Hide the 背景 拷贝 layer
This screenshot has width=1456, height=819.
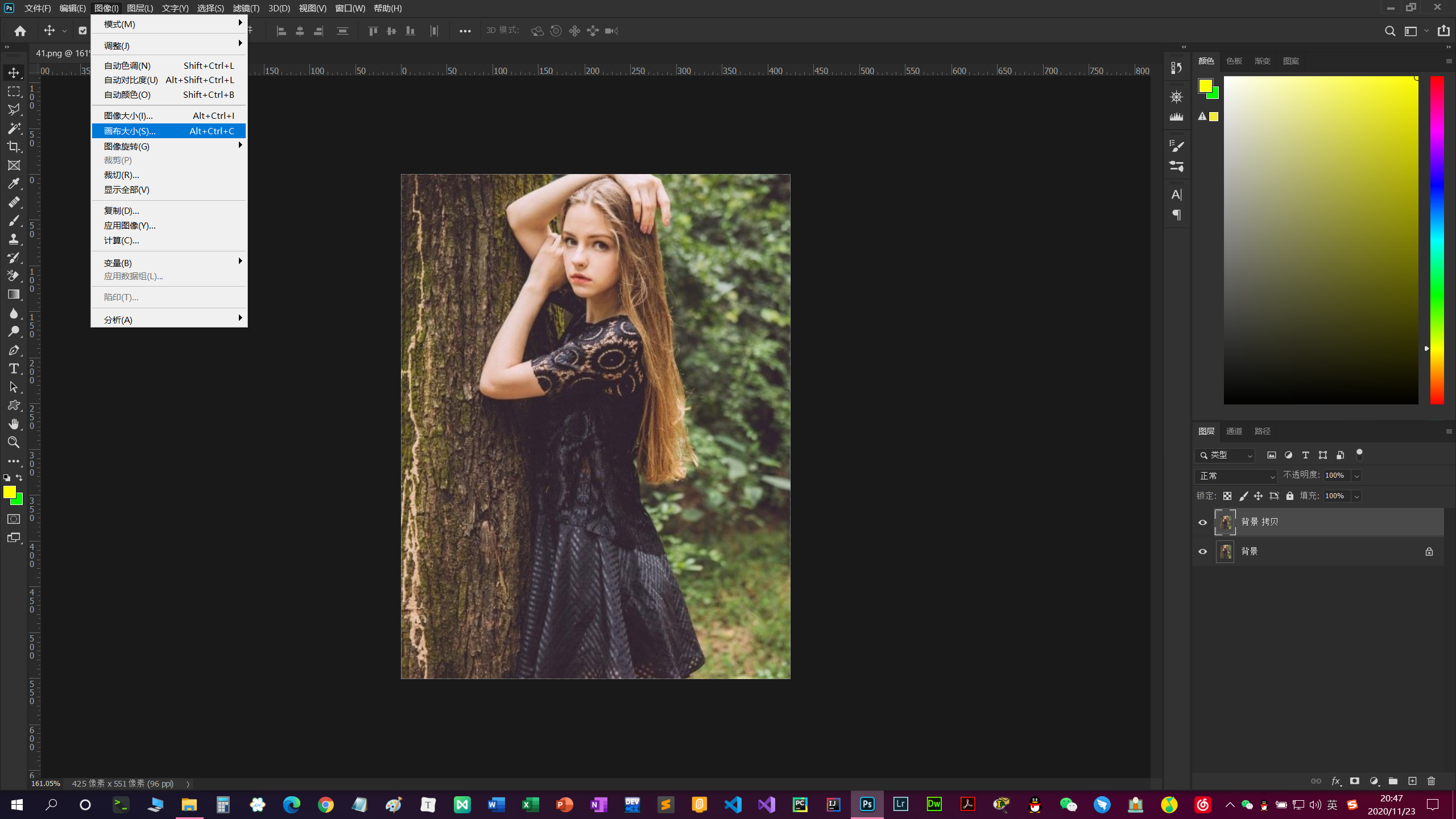point(1202,522)
